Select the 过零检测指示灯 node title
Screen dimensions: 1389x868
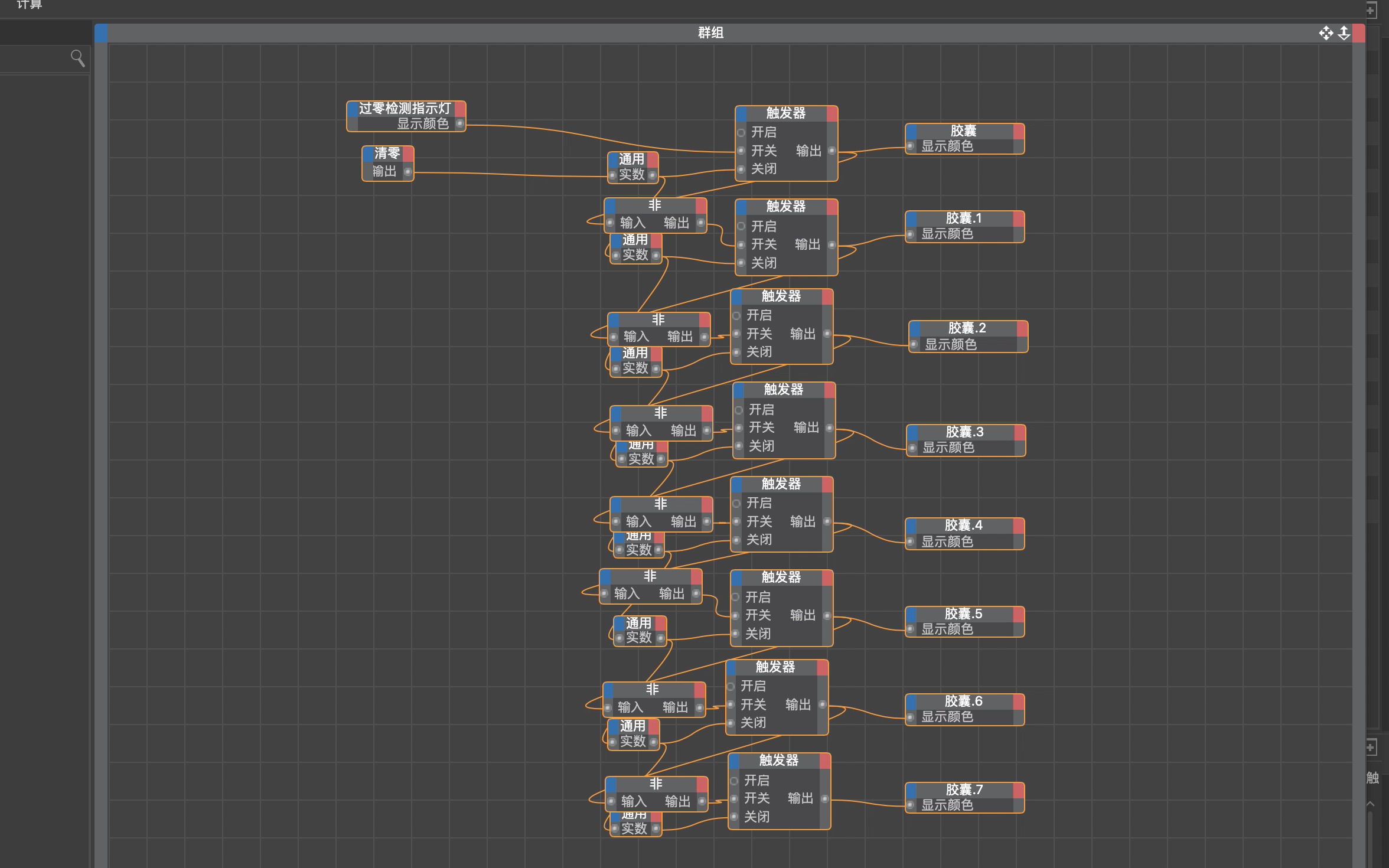[405, 108]
